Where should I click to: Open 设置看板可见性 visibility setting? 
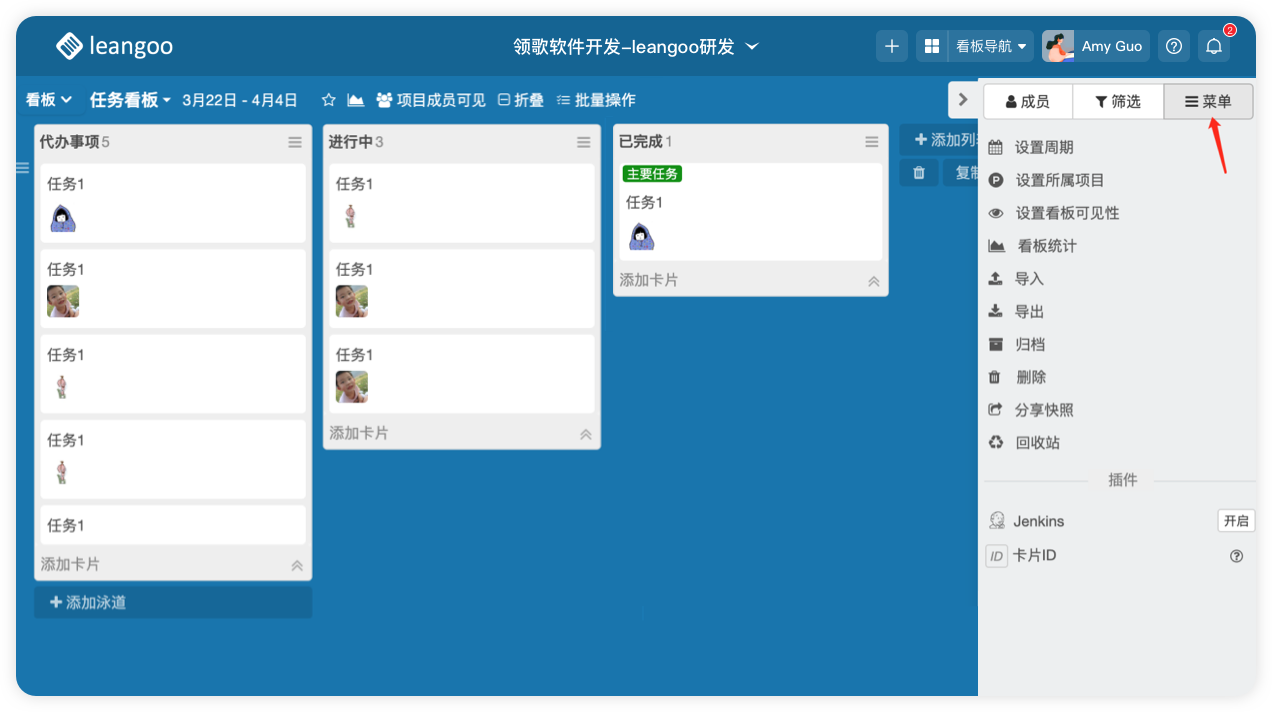1066,213
